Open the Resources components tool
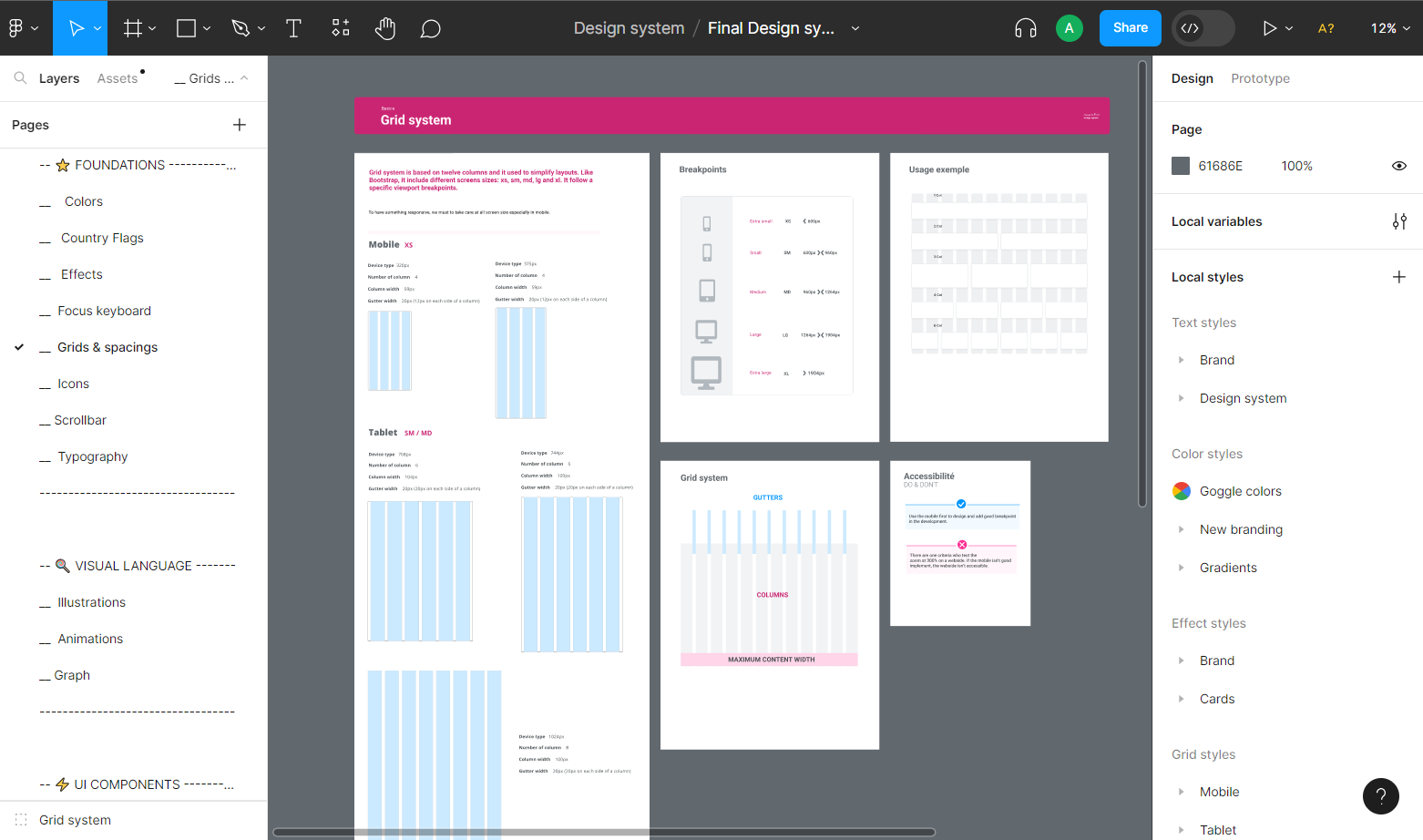1423x840 pixels. coord(341,28)
